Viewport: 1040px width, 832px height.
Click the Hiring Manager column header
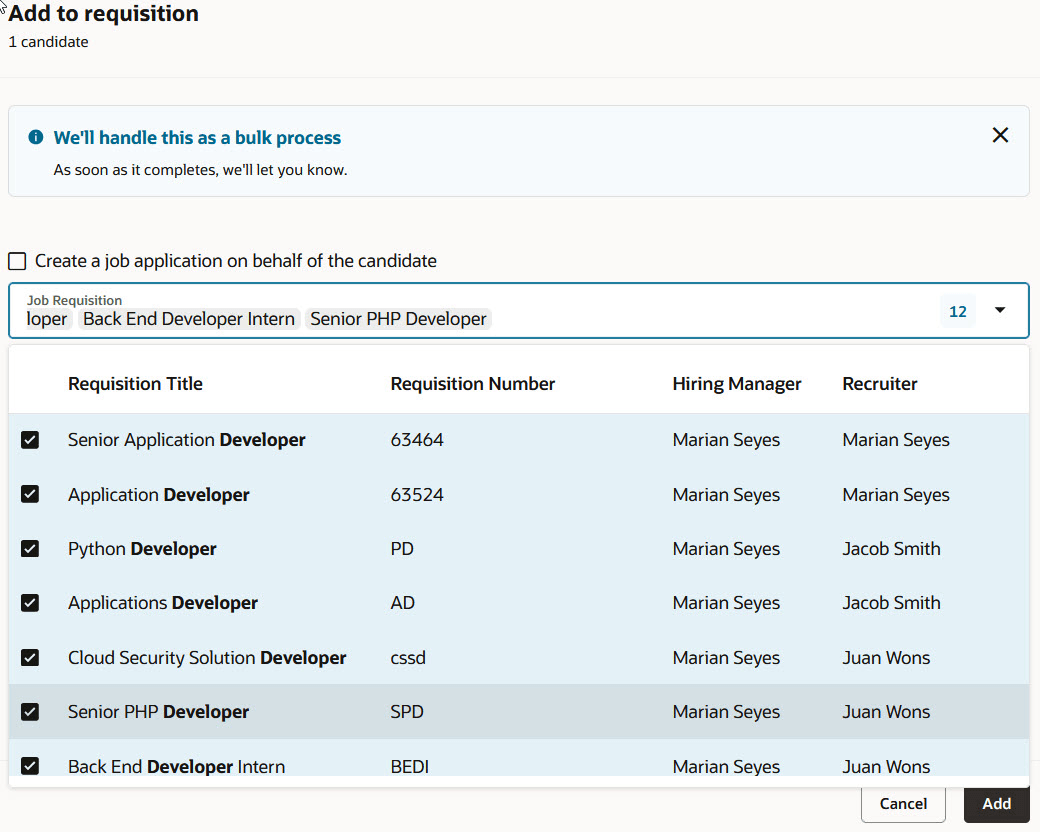click(x=737, y=383)
